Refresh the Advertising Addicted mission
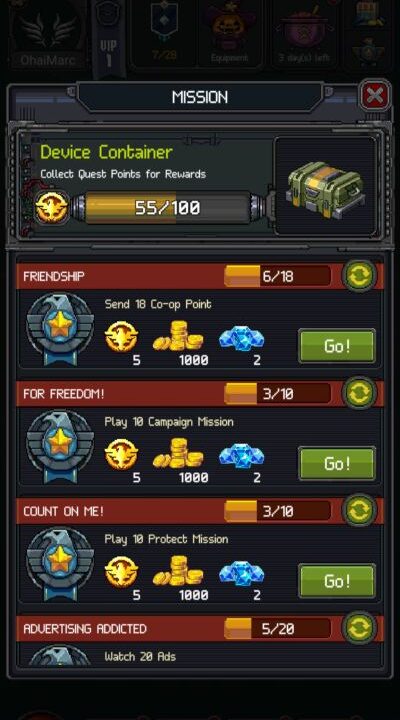400x720 pixels. pyautogui.click(x=360, y=628)
